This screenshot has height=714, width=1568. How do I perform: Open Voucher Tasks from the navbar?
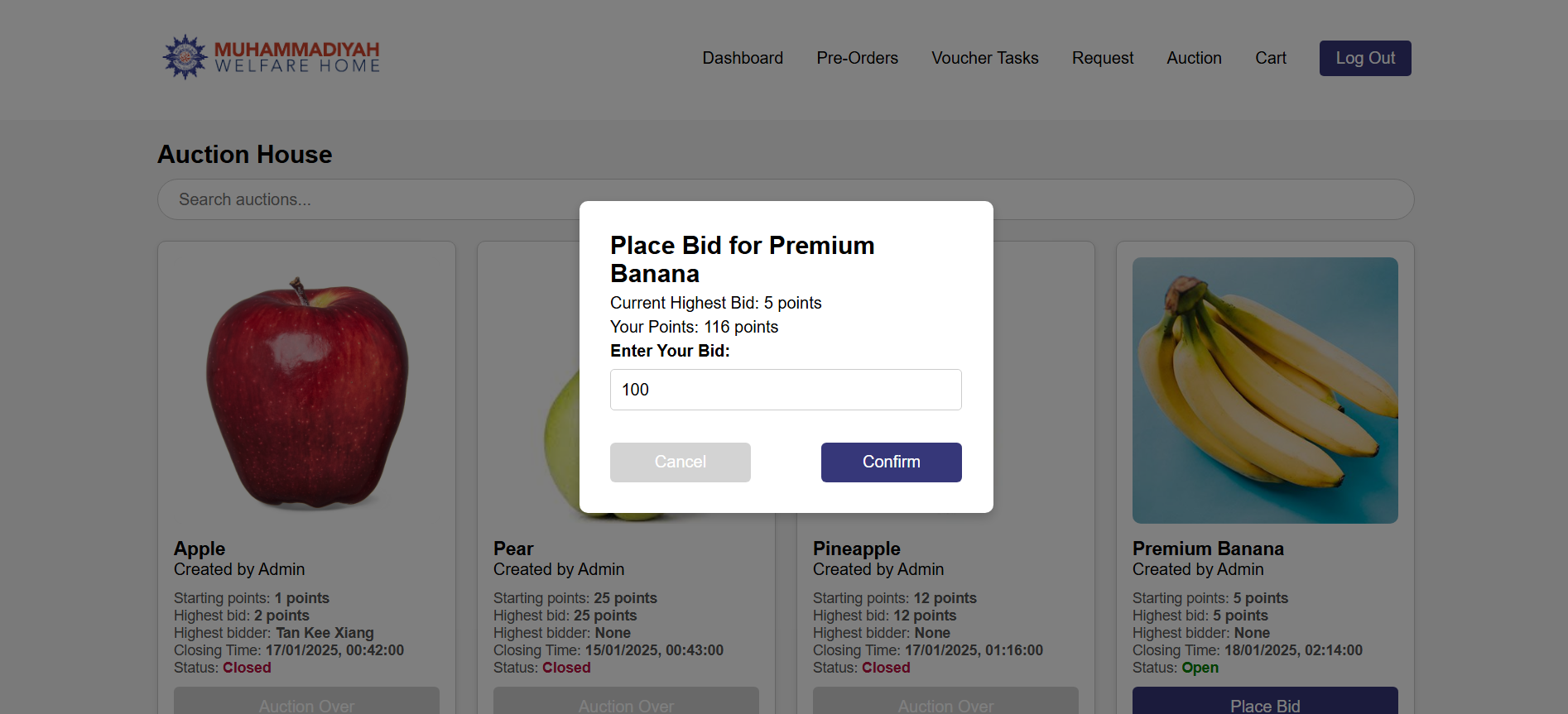(x=984, y=58)
